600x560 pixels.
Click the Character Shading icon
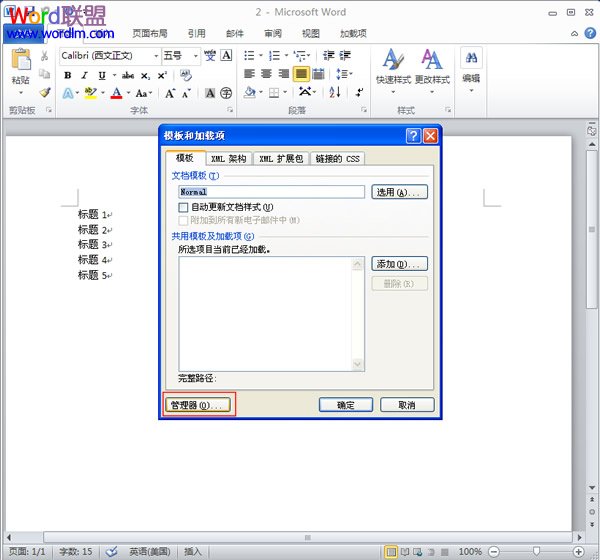[x=210, y=93]
